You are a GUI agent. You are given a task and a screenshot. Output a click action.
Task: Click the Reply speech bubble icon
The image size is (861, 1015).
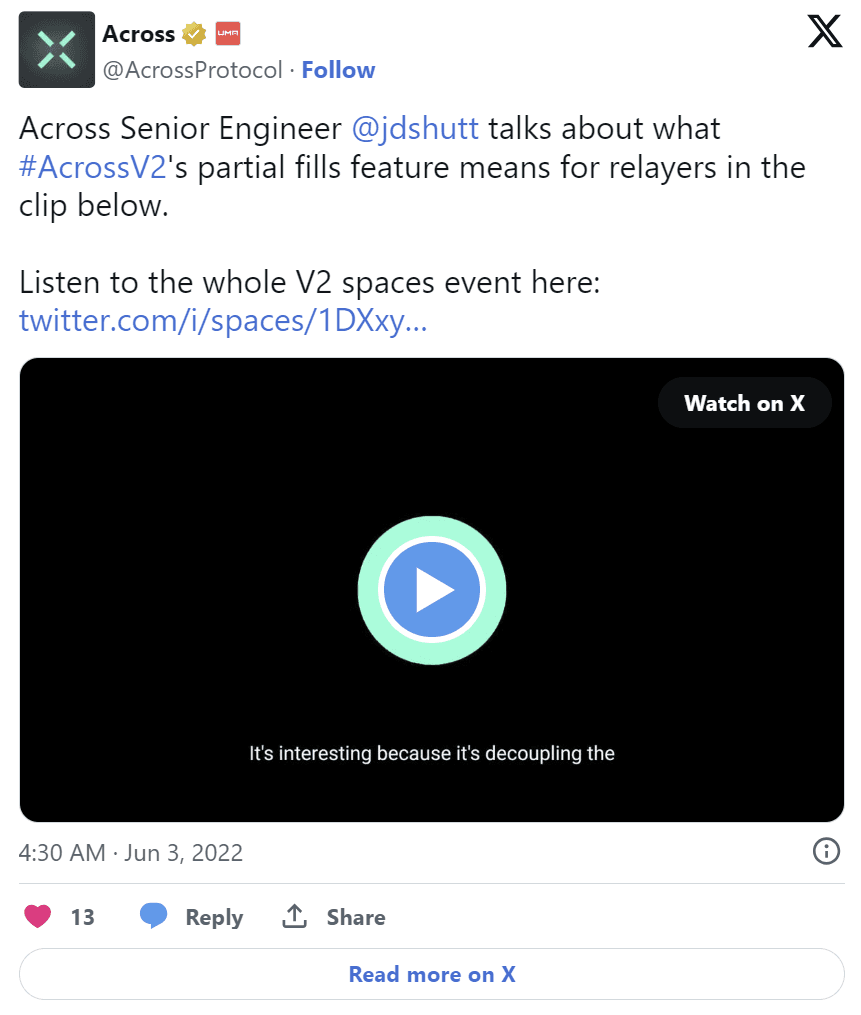pyautogui.click(x=153, y=916)
